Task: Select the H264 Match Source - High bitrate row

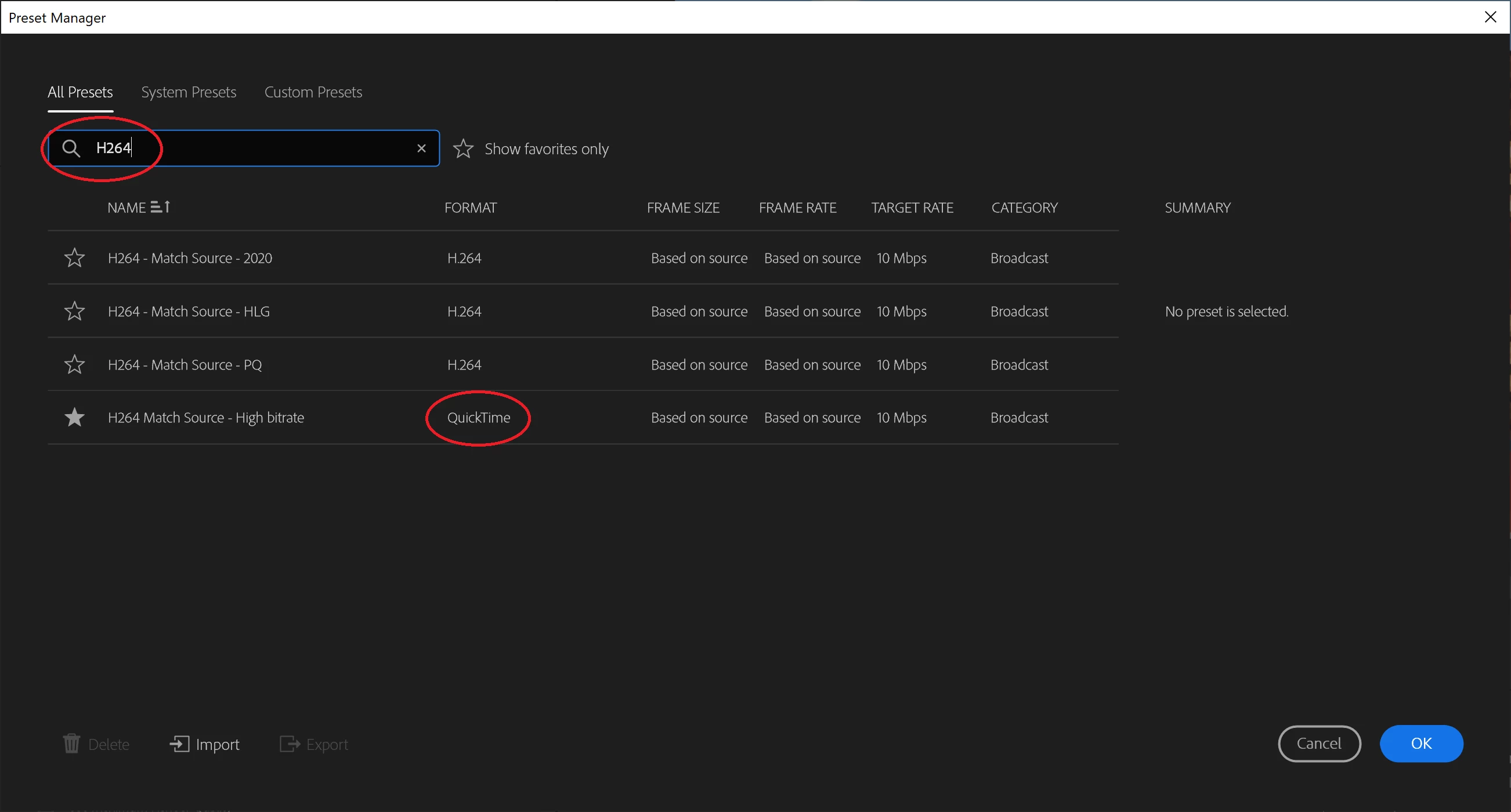Action: click(206, 418)
